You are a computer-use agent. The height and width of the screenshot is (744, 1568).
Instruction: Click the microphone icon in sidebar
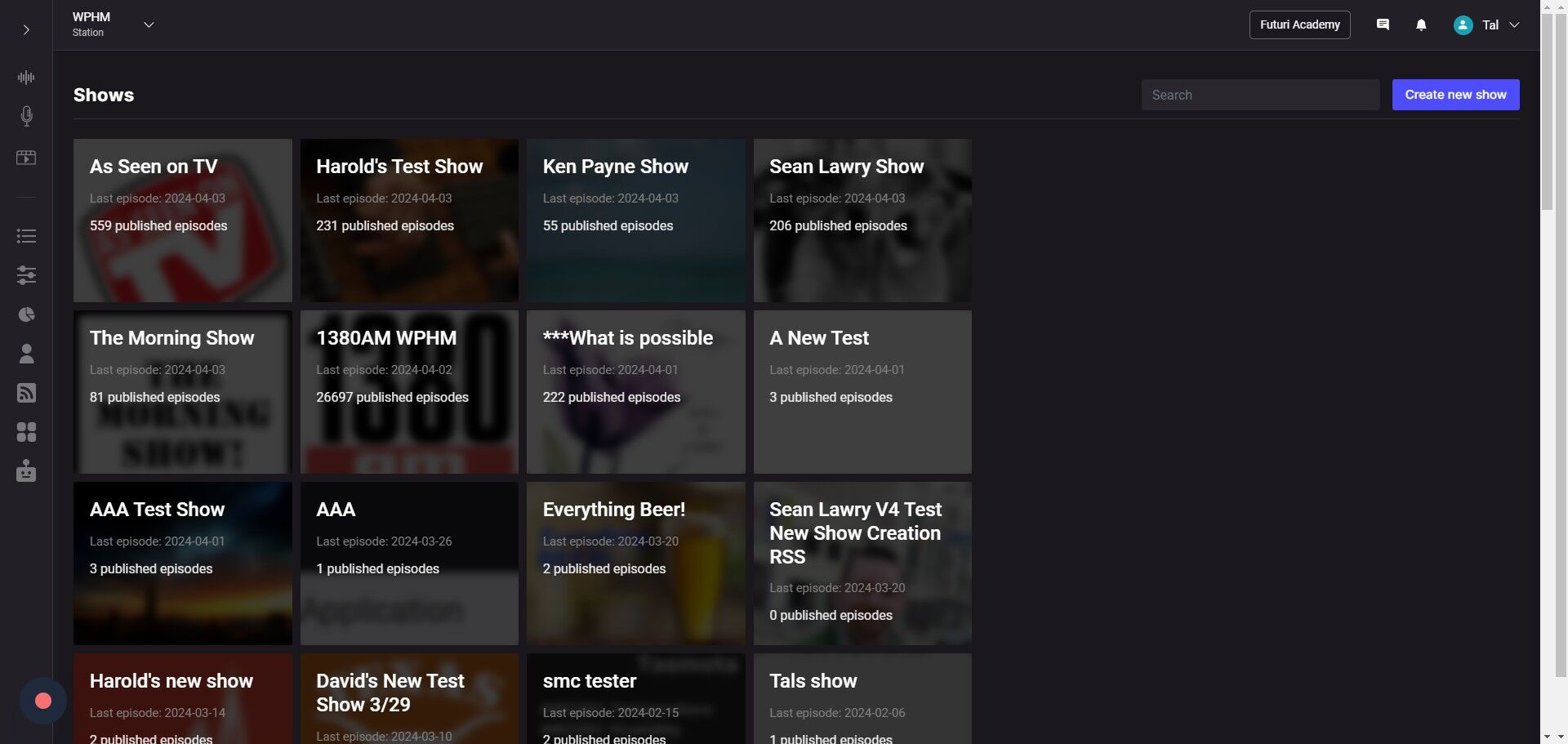click(x=26, y=116)
